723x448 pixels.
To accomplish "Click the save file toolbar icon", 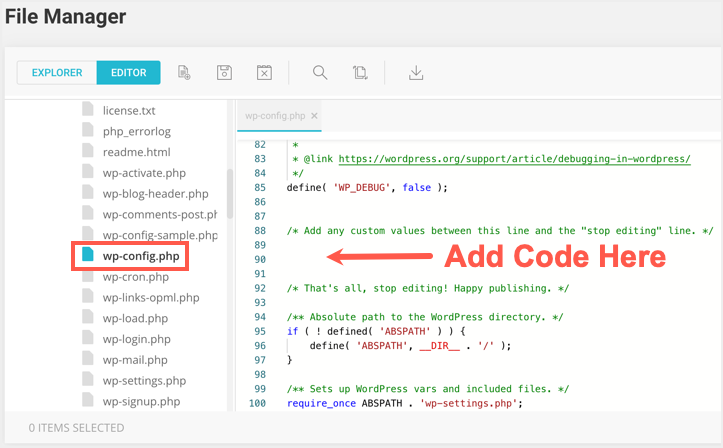I will coord(225,72).
